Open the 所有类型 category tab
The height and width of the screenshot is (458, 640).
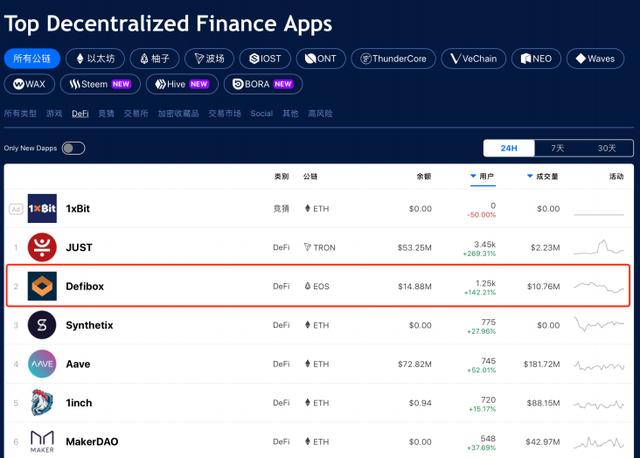point(20,113)
